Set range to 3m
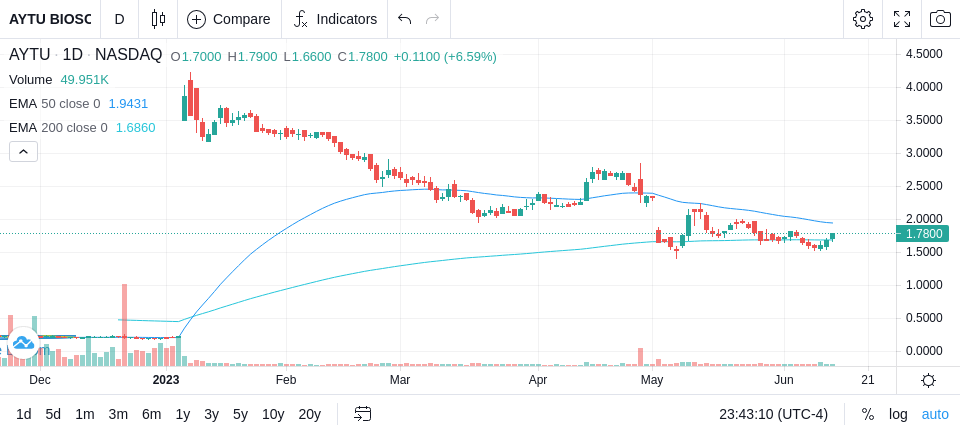Image resolution: width=960 pixels, height=433 pixels. (118, 415)
